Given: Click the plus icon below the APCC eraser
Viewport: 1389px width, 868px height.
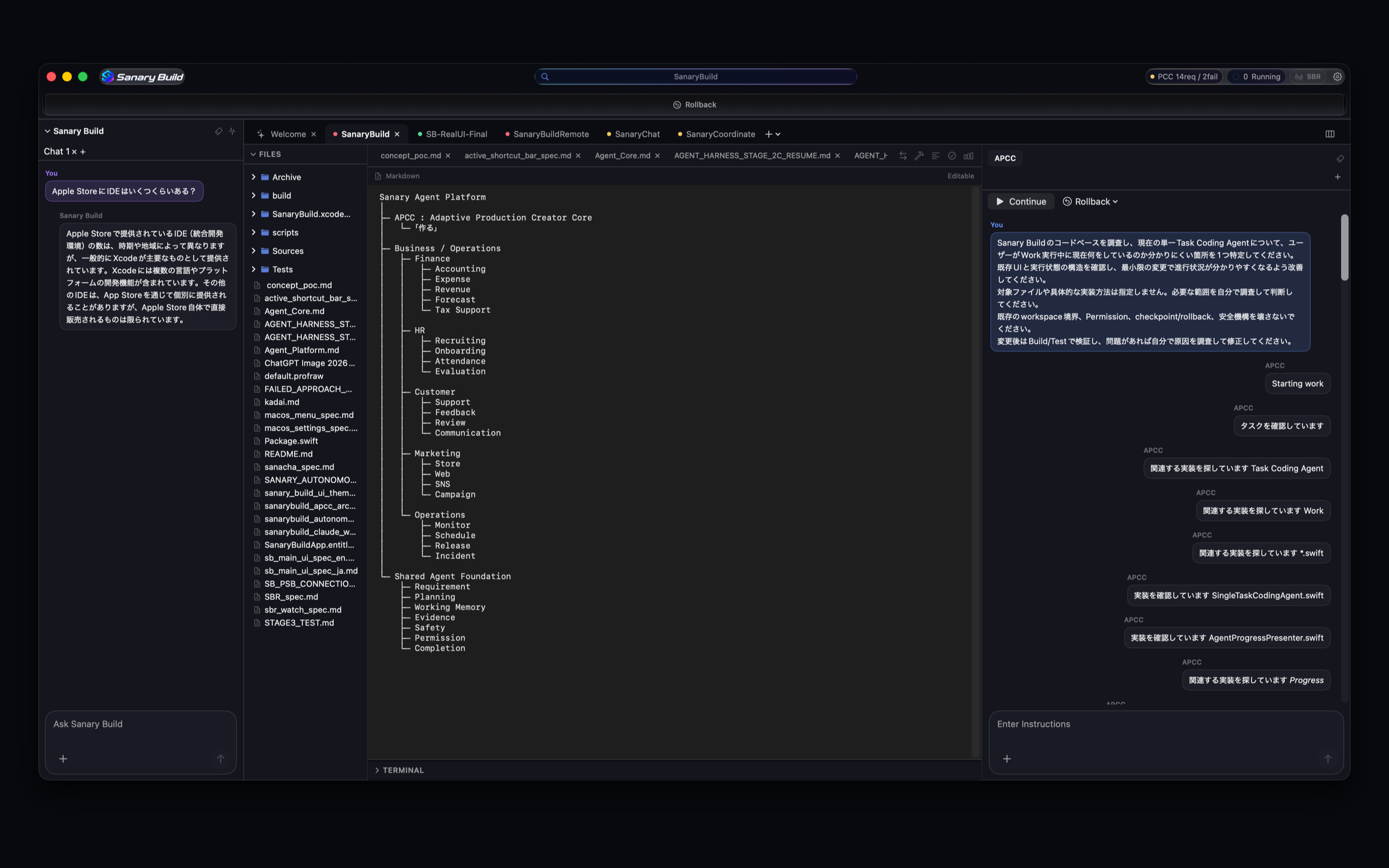Looking at the screenshot, I should pyautogui.click(x=1337, y=177).
